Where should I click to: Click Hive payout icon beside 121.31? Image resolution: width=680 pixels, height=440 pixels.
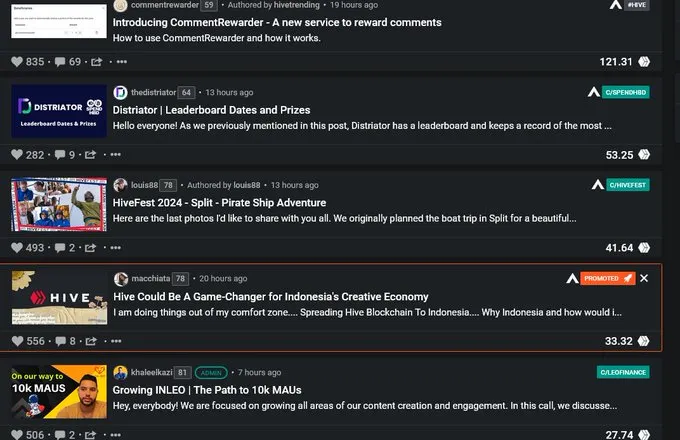(644, 62)
